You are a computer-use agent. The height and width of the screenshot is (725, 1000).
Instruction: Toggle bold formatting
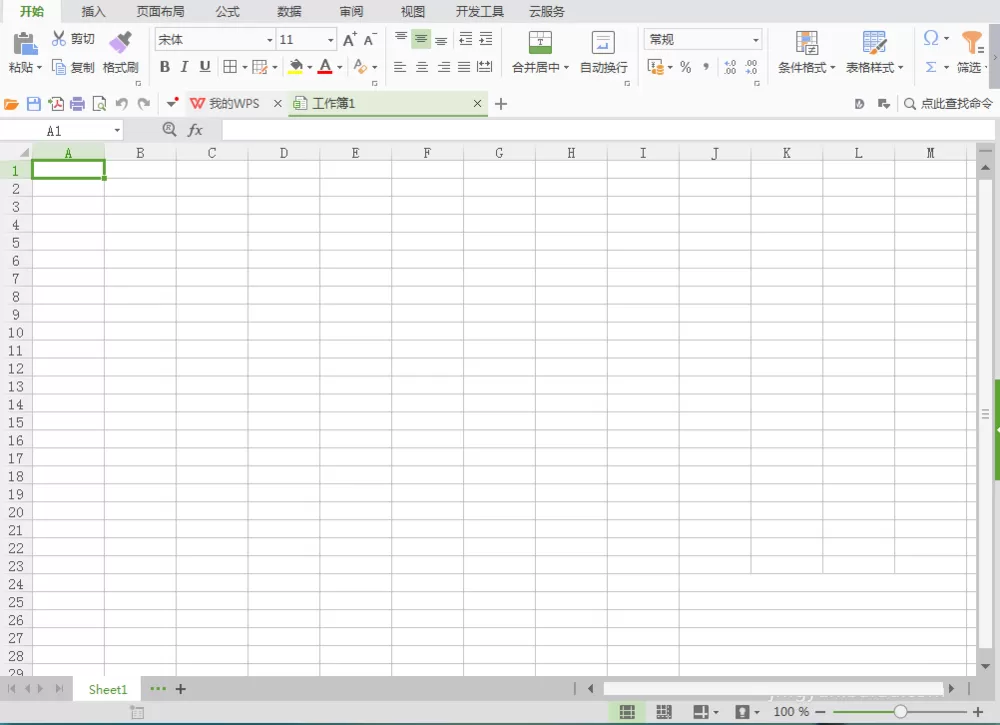coord(165,66)
